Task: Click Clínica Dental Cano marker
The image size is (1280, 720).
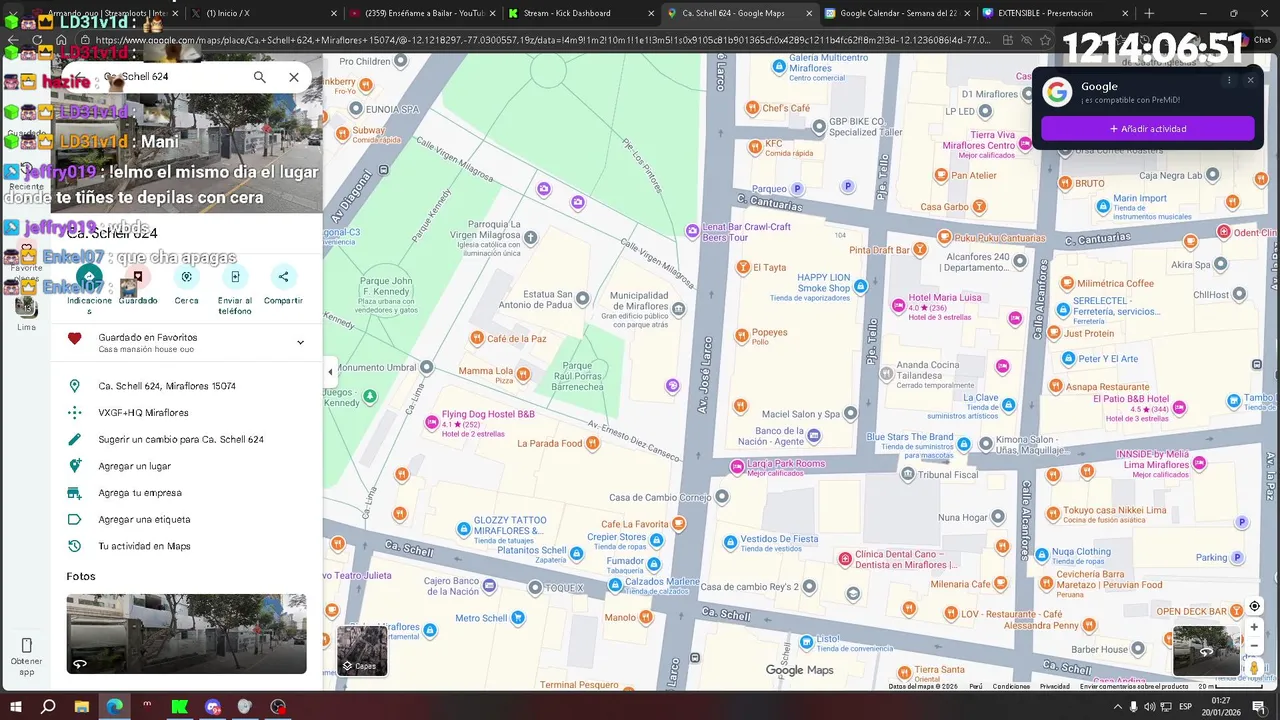Action: point(845,558)
